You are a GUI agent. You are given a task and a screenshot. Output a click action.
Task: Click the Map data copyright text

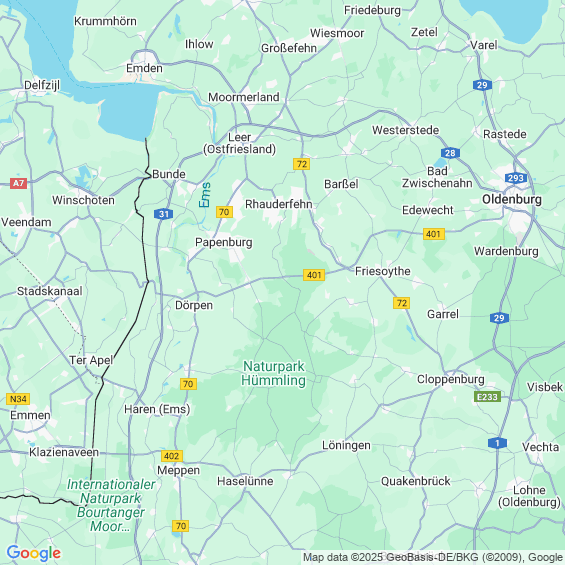[x=433, y=557]
